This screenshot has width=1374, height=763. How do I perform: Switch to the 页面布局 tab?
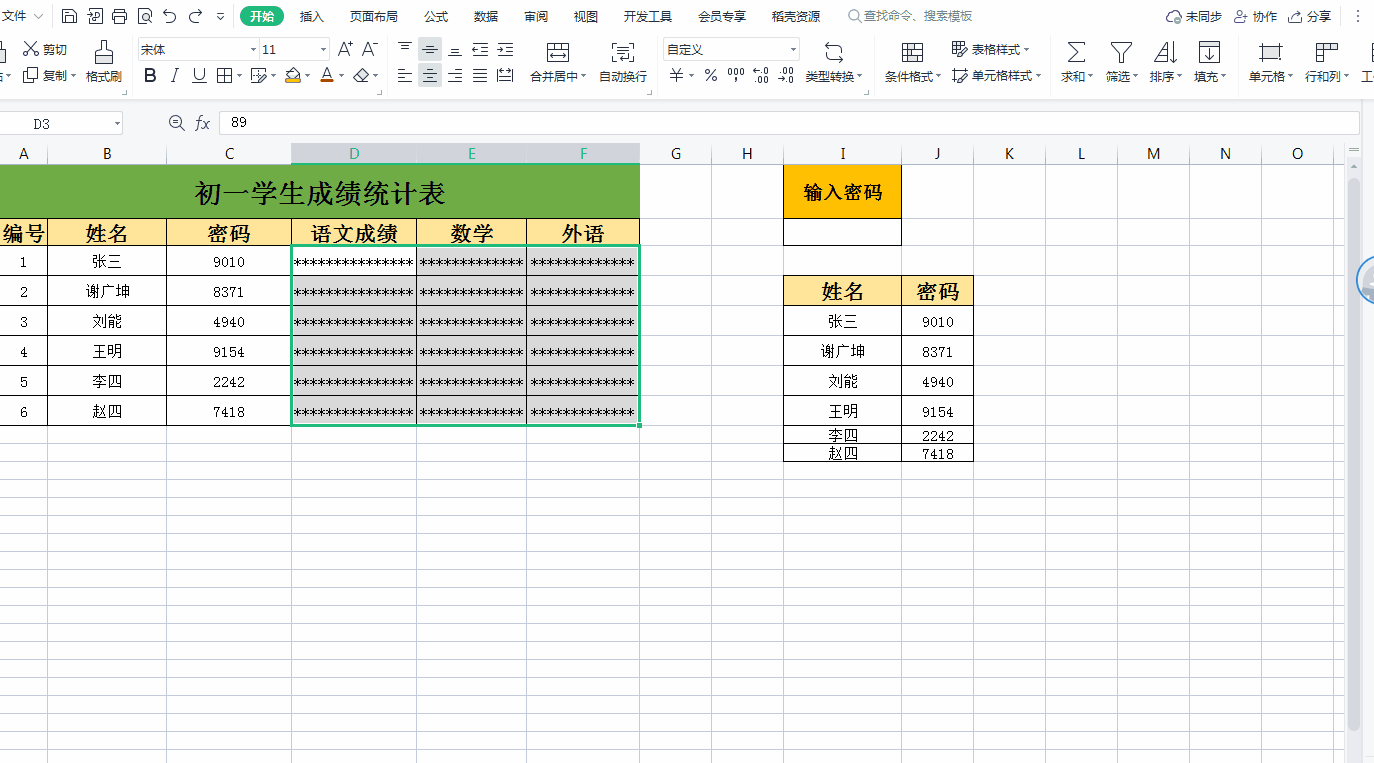point(374,16)
